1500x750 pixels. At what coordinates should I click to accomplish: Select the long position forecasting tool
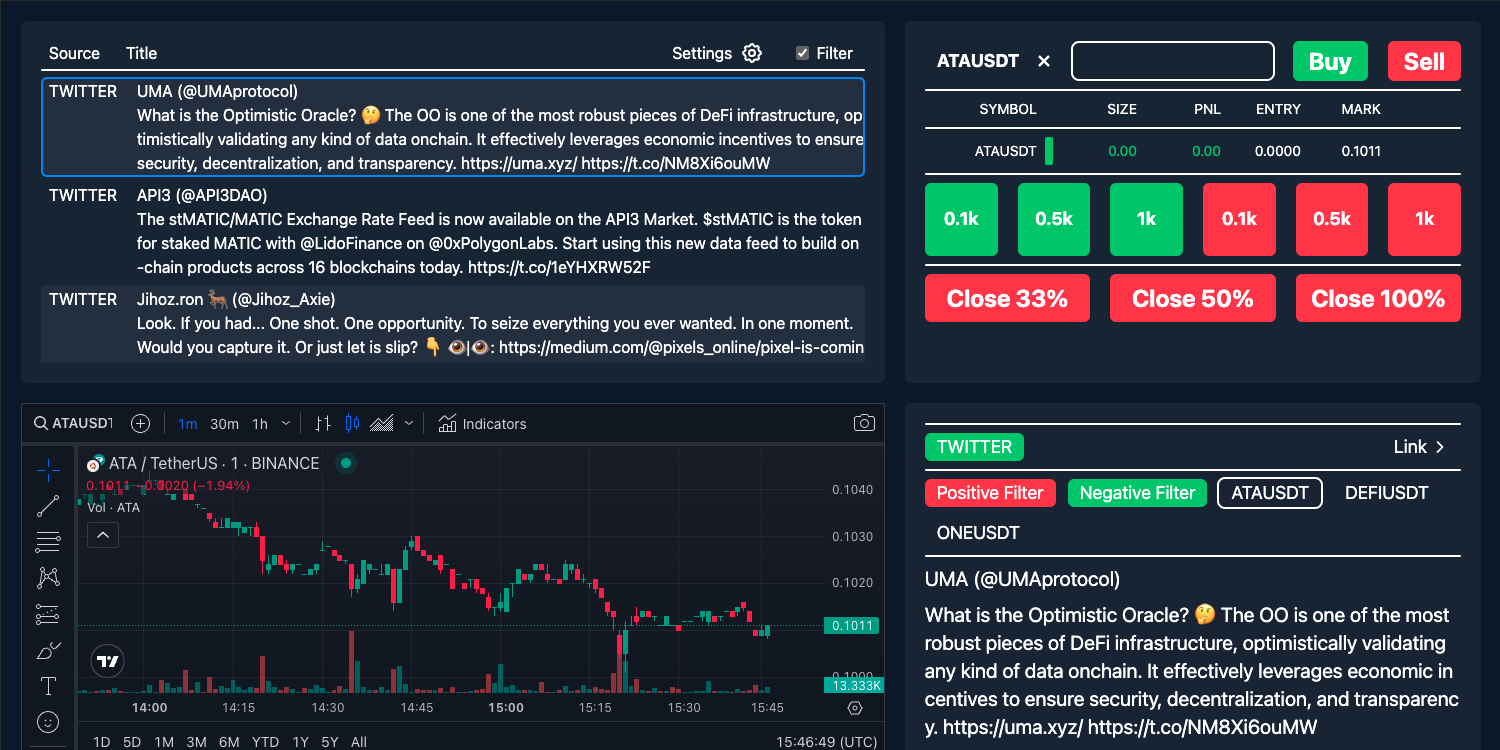pos(48,614)
